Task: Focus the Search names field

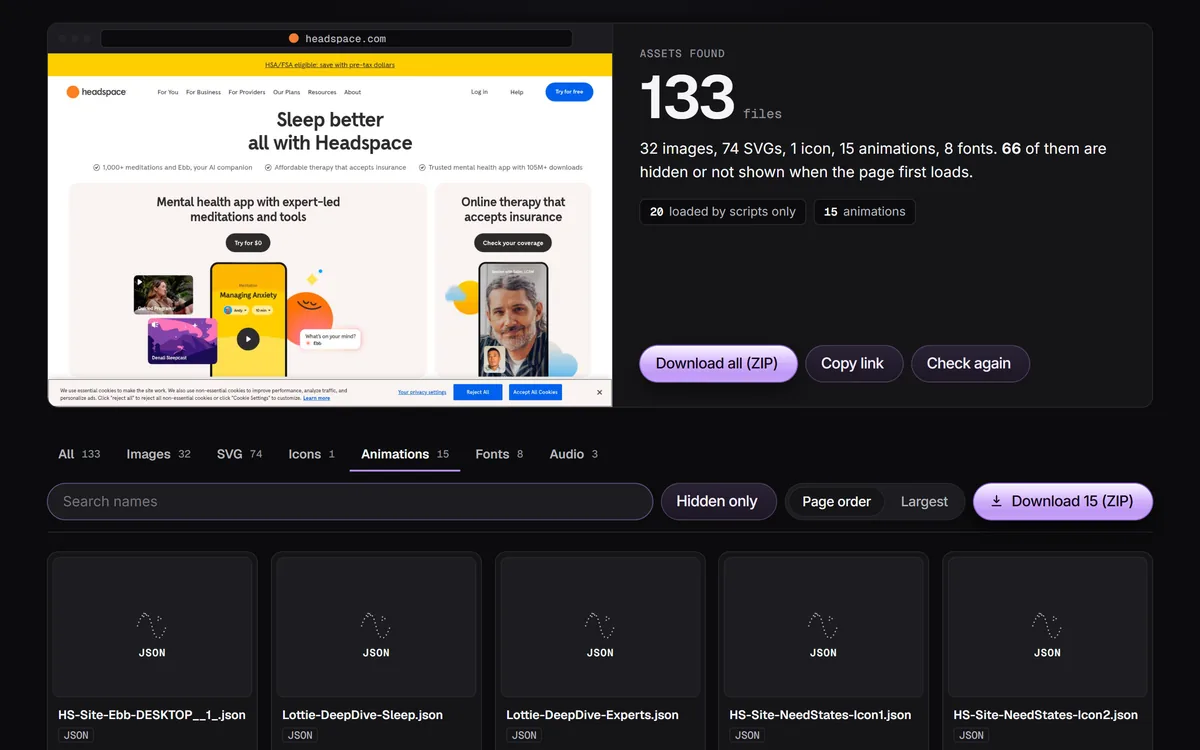Action: point(350,502)
